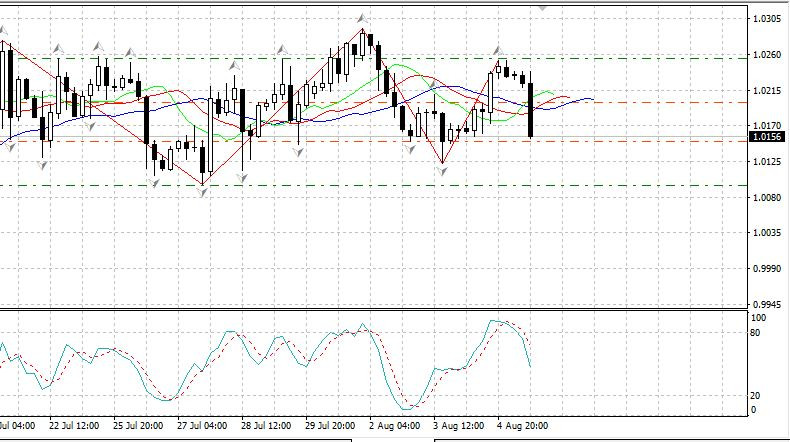Click the 28 Jul 12:00 time label
The width and height of the screenshot is (790, 442).
click(x=266, y=426)
